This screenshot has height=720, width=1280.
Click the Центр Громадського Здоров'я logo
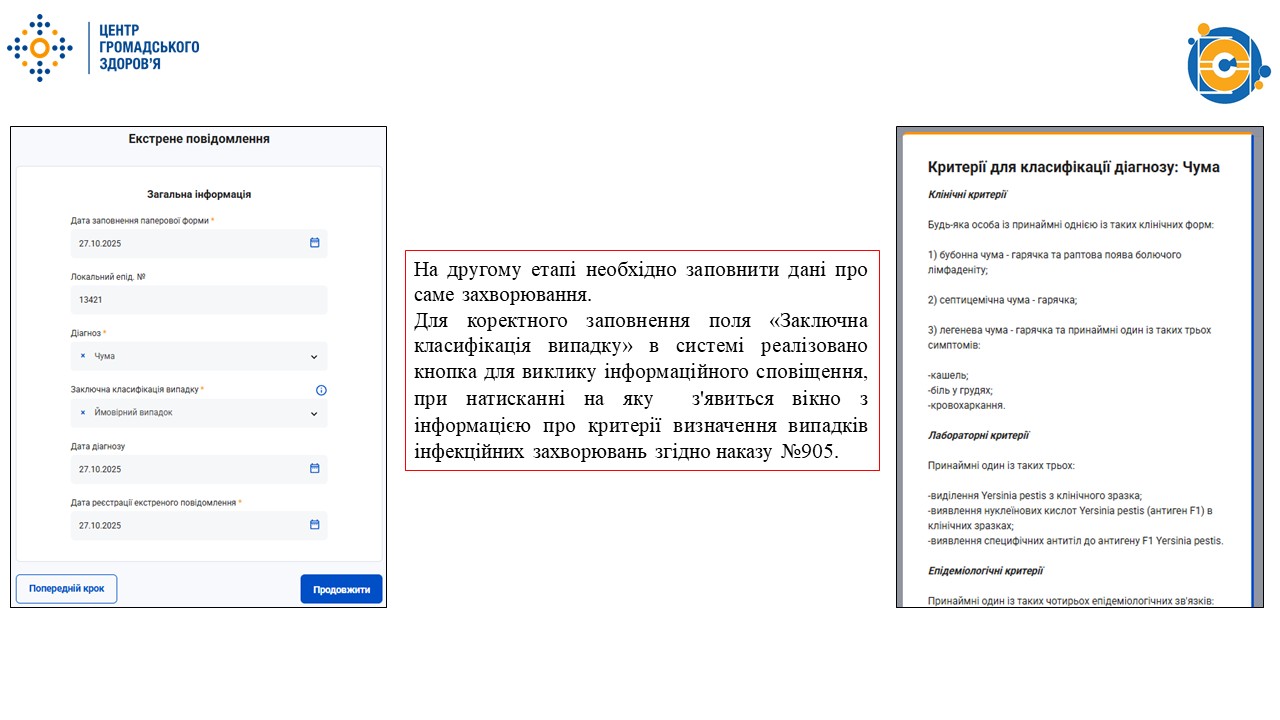coord(105,46)
